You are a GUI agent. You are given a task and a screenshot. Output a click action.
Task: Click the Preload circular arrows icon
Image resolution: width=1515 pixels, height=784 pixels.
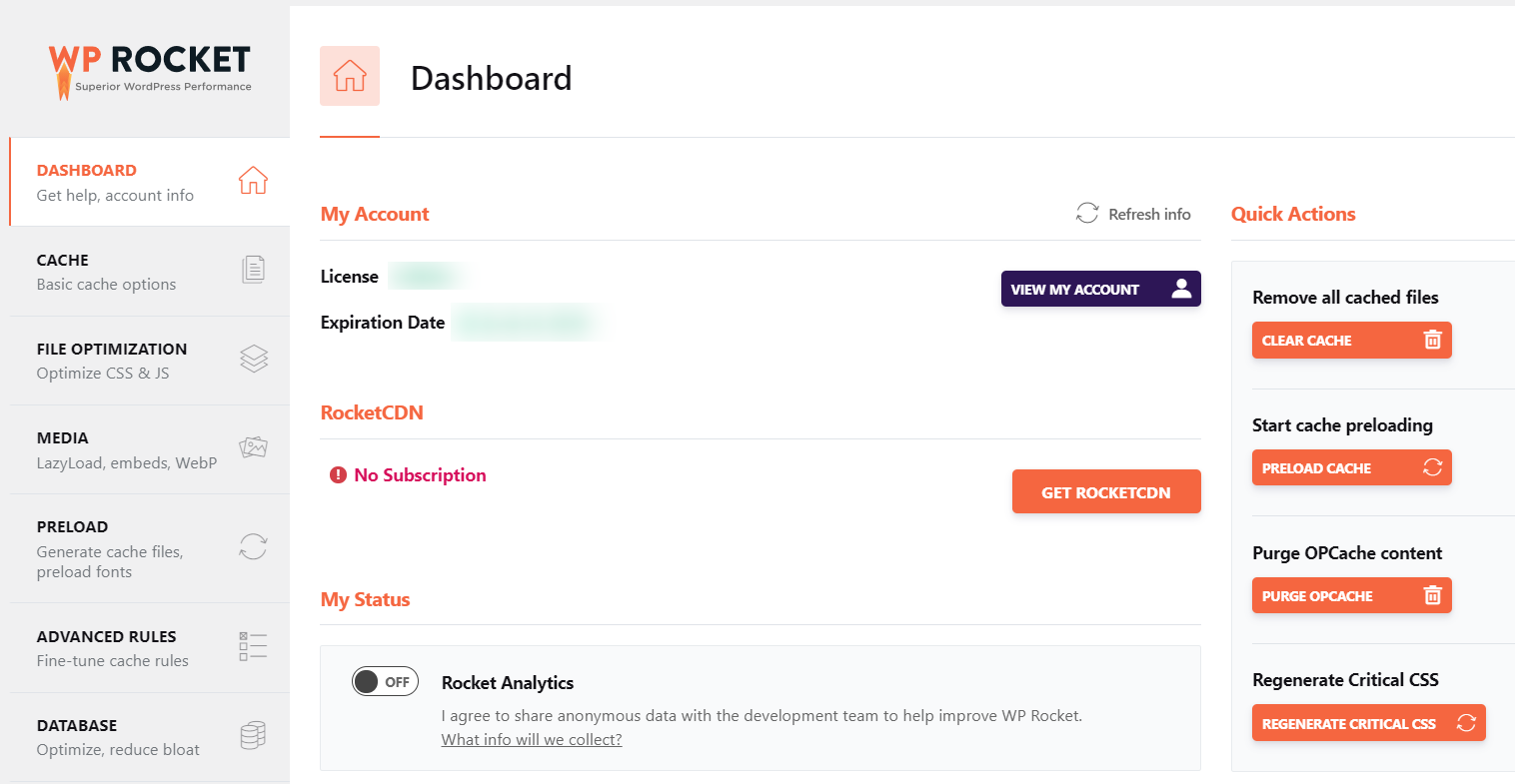point(253,546)
